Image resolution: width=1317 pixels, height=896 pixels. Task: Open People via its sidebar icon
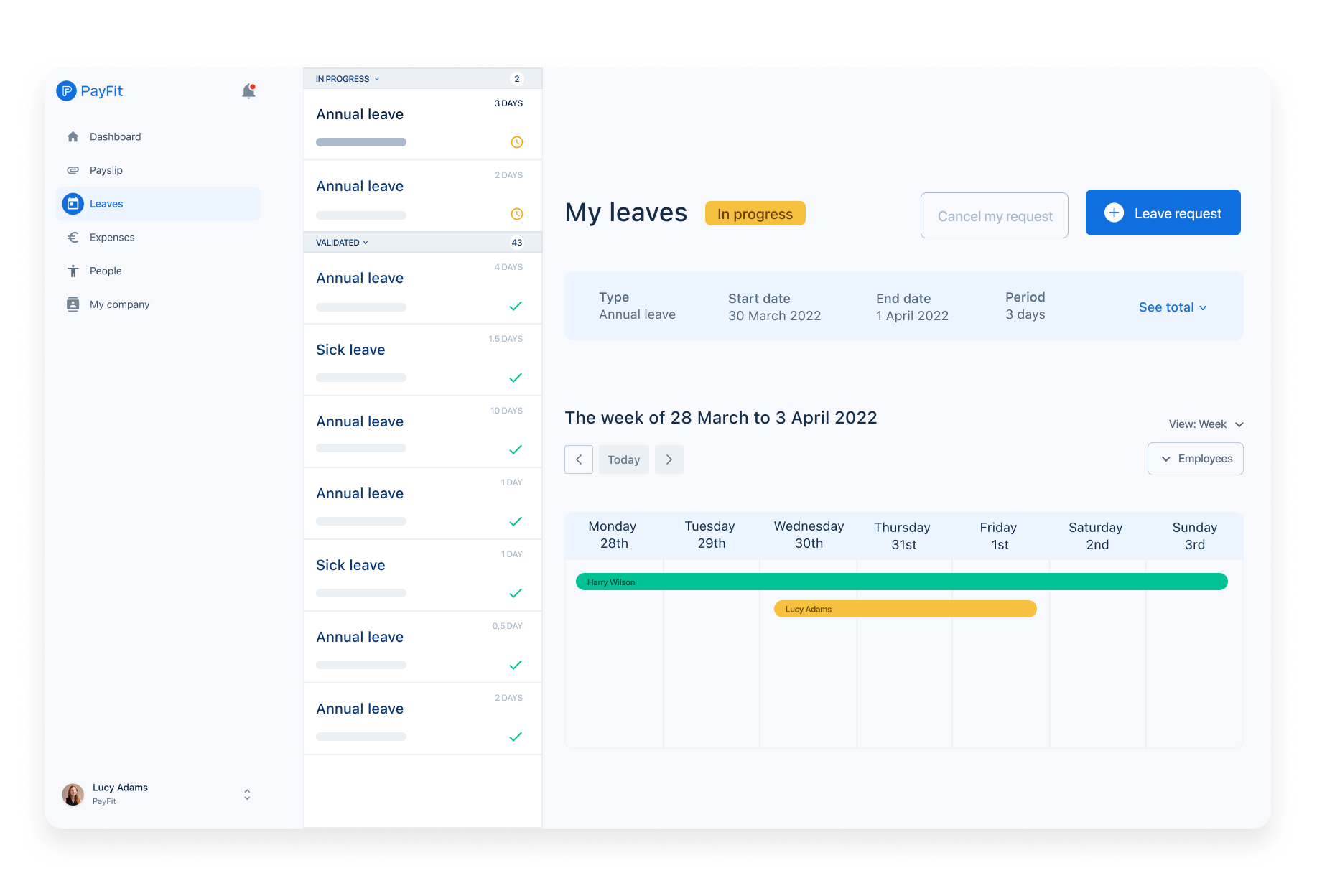pos(73,271)
